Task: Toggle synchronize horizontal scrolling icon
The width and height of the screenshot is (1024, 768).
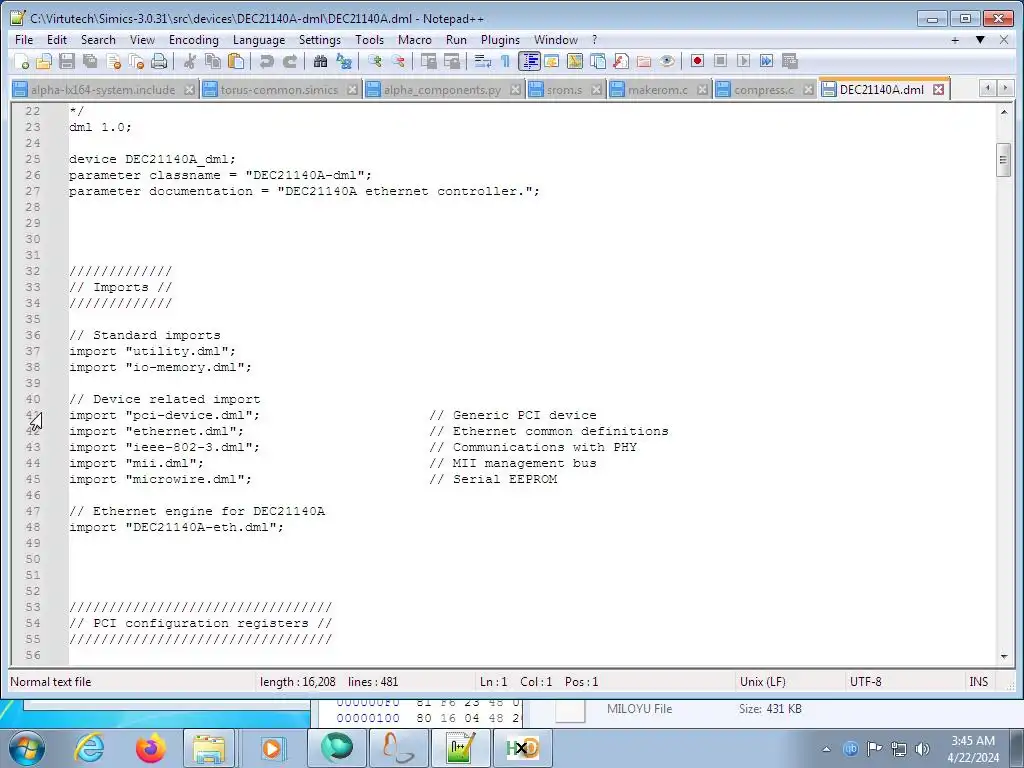Action: pos(452,61)
